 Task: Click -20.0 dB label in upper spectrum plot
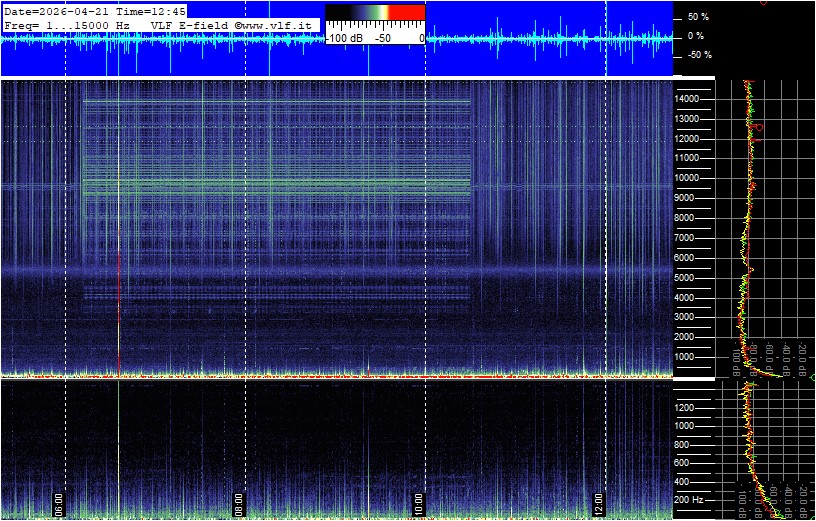tap(802, 357)
